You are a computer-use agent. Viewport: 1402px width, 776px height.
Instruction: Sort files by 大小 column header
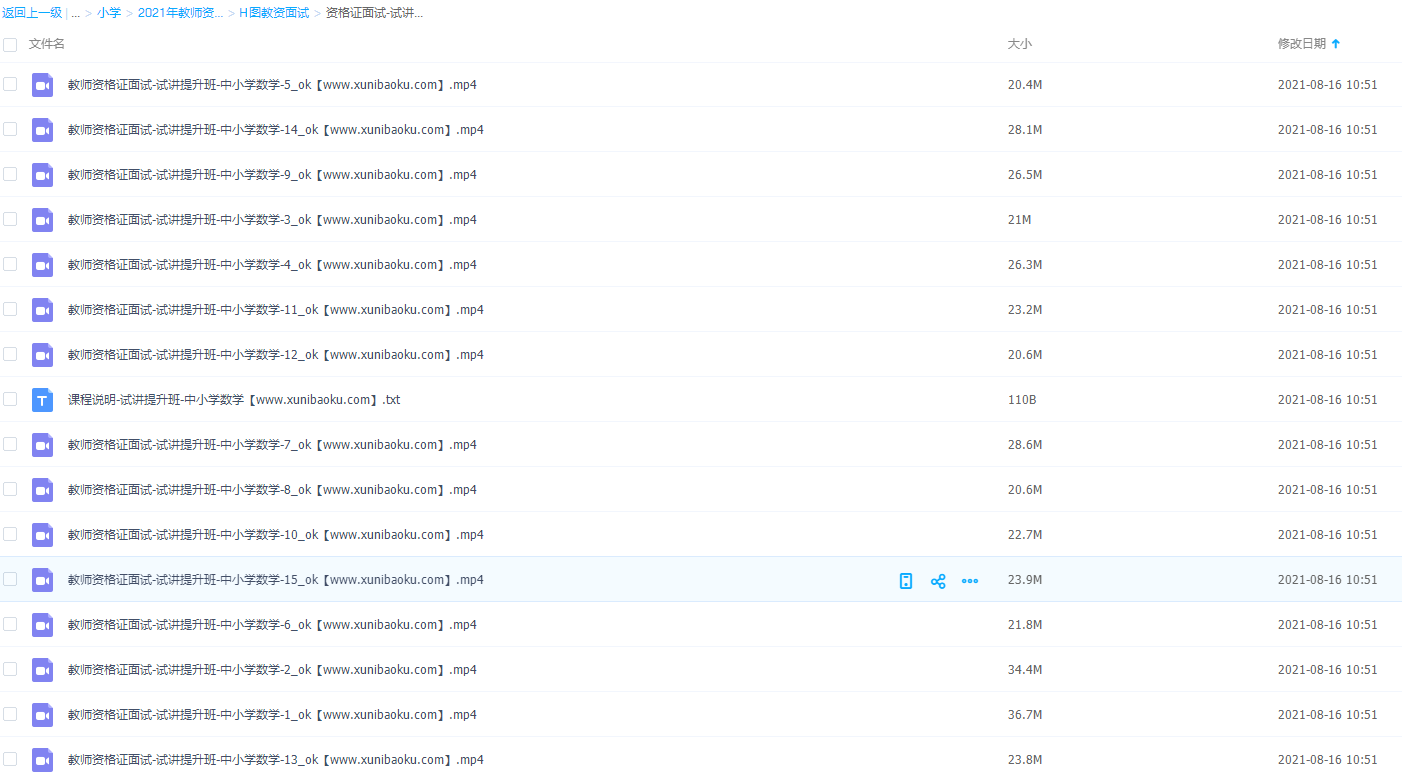pyautogui.click(x=1019, y=44)
